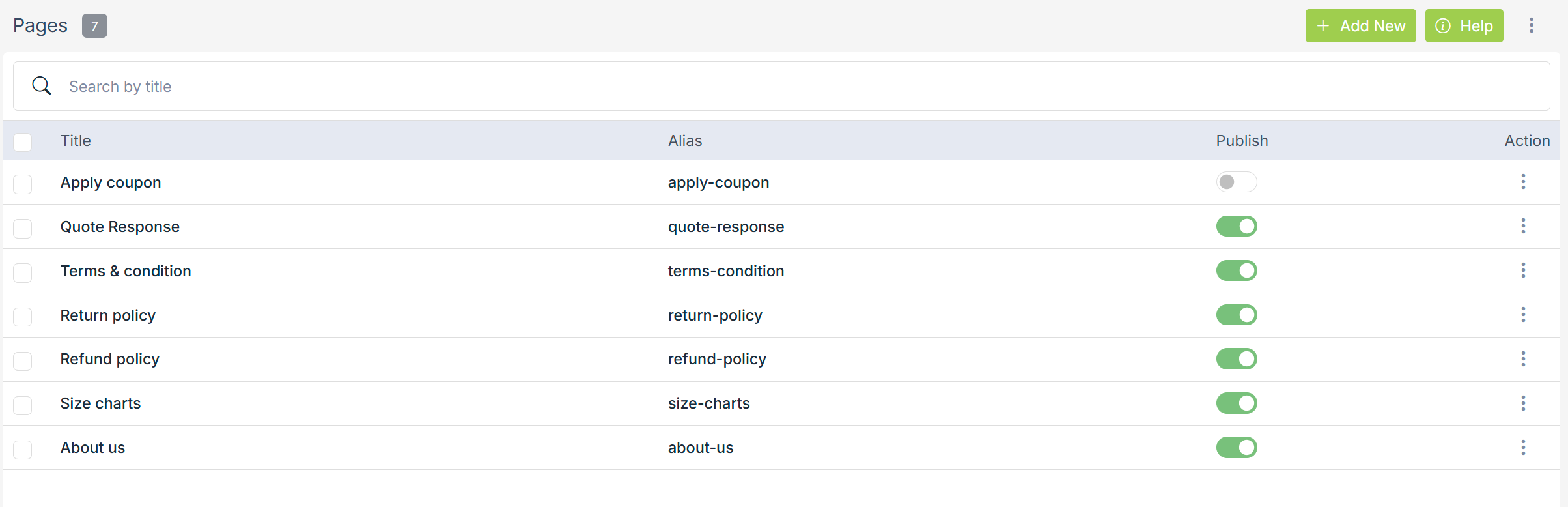Open three-dot menu for Return policy
1568x507 pixels.
coord(1523,315)
